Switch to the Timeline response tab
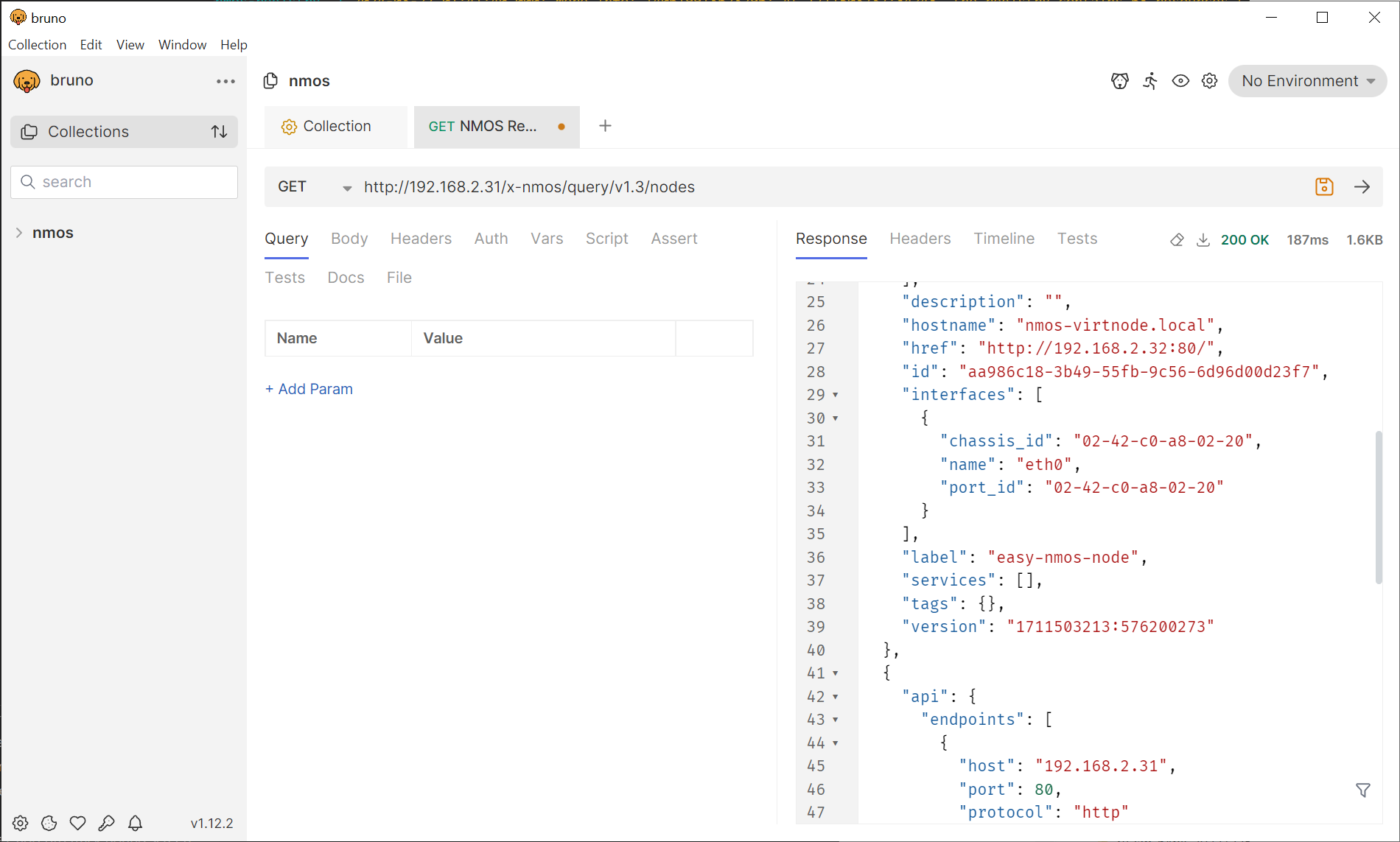The height and width of the screenshot is (842, 1400). [1004, 239]
